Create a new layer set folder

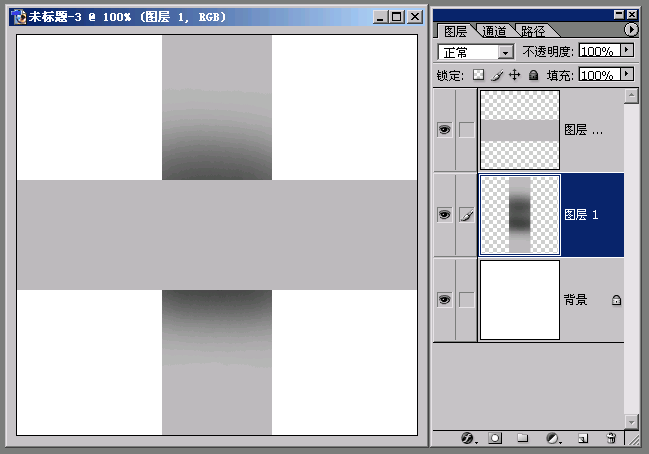[x=523, y=438]
